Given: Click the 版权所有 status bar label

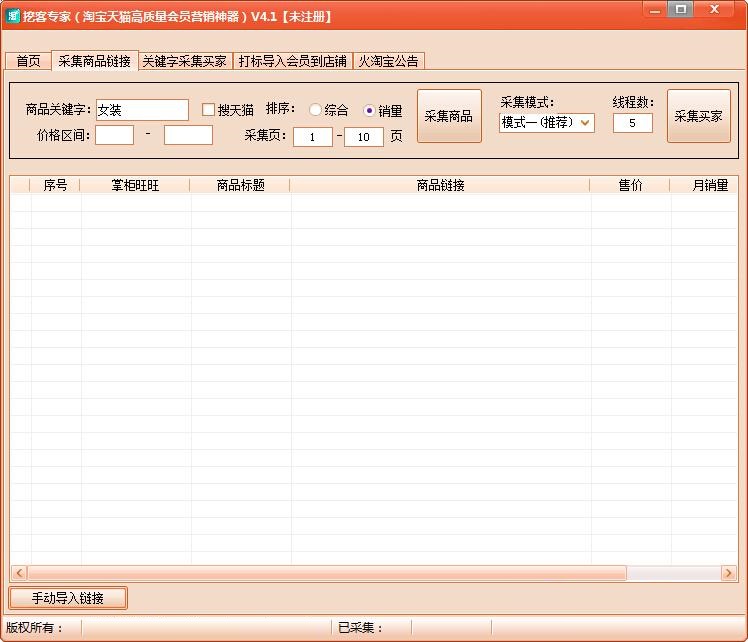Looking at the screenshot, I should click(34, 628).
